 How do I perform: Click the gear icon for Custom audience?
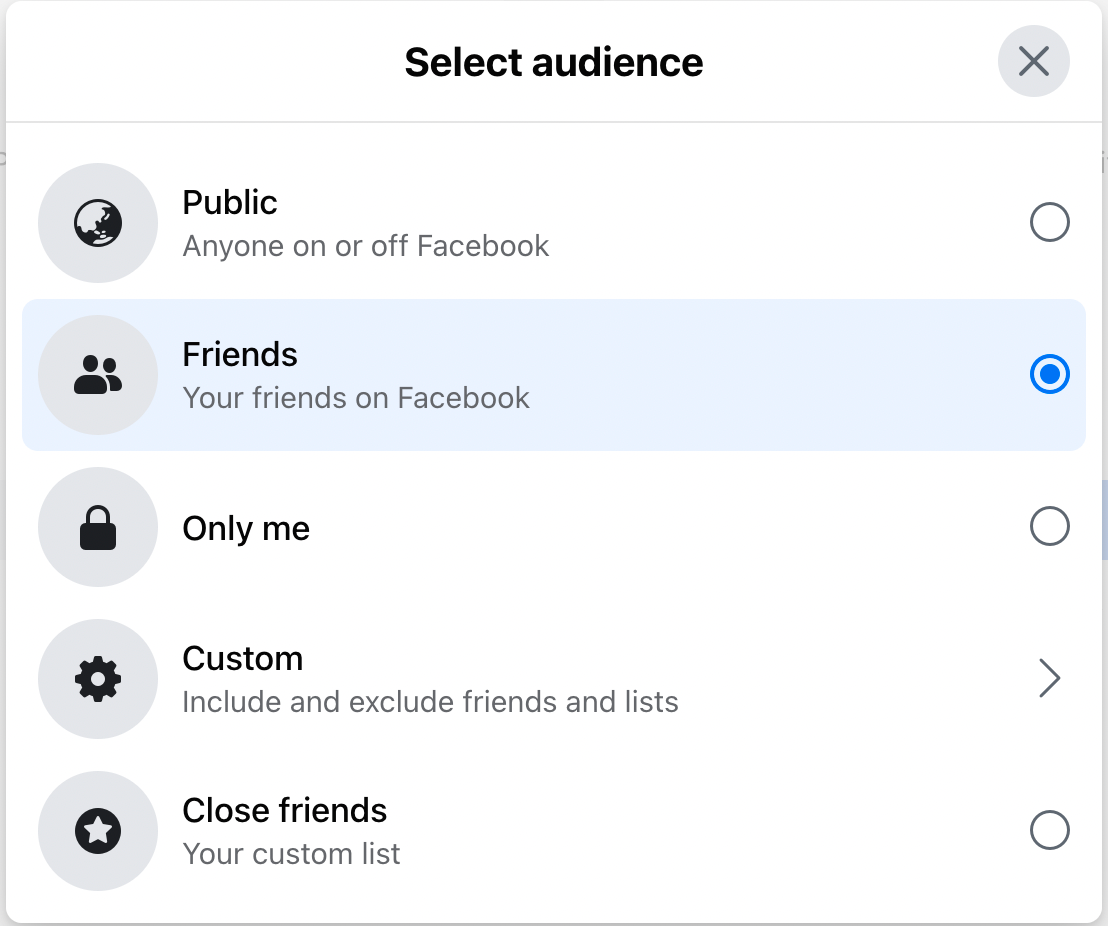(97, 678)
